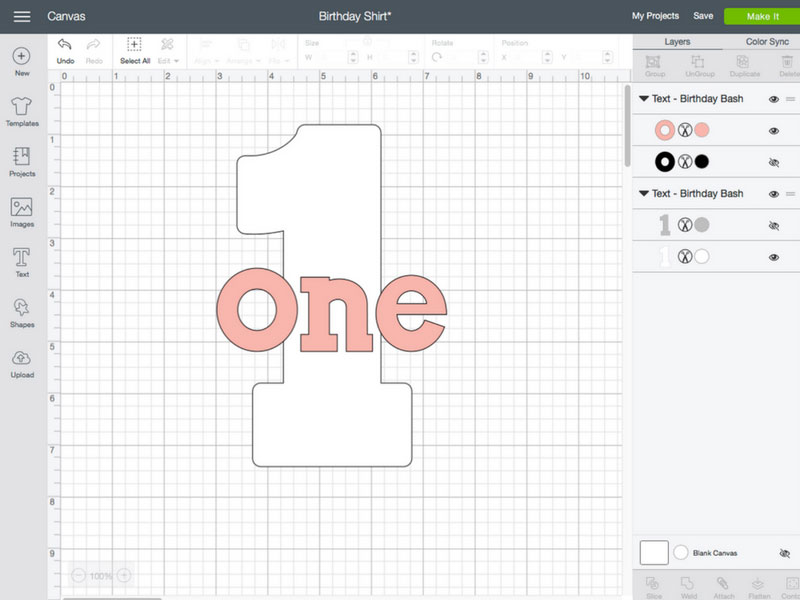This screenshot has height=600, width=800.
Task: Click the Group layers icon
Action: click(654, 62)
